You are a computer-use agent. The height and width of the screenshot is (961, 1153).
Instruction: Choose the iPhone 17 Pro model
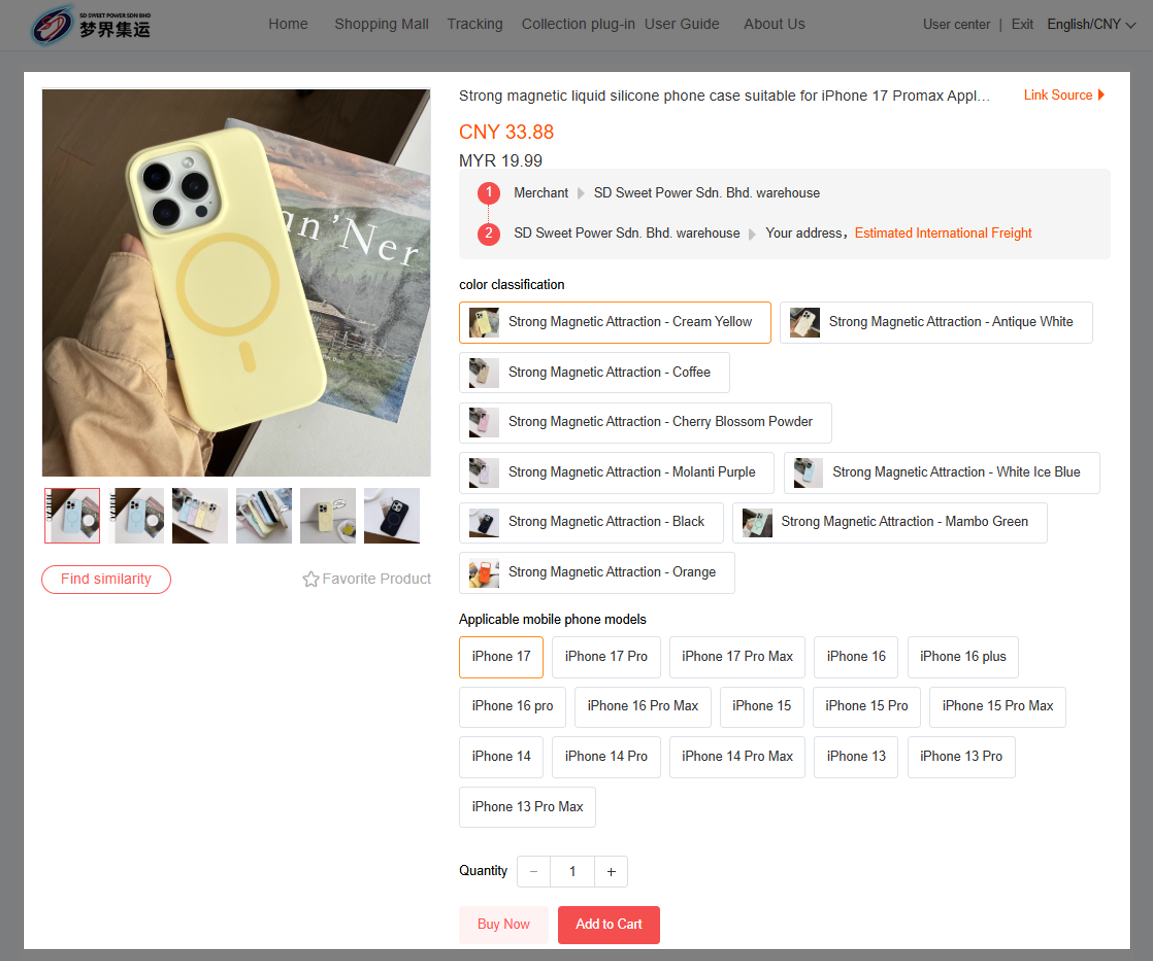(606, 657)
